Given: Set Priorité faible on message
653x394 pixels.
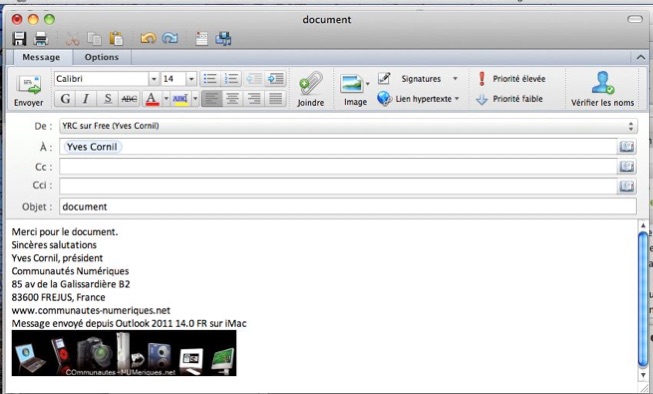Looking at the screenshot, I should tap(510, 99).
